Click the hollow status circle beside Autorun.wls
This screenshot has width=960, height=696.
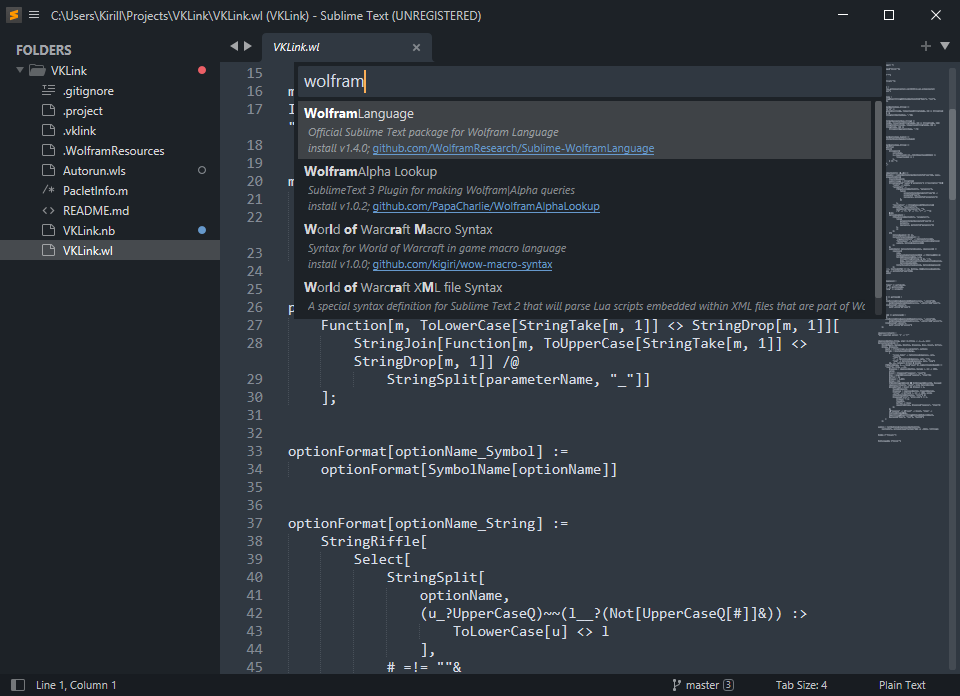point(202,170)
